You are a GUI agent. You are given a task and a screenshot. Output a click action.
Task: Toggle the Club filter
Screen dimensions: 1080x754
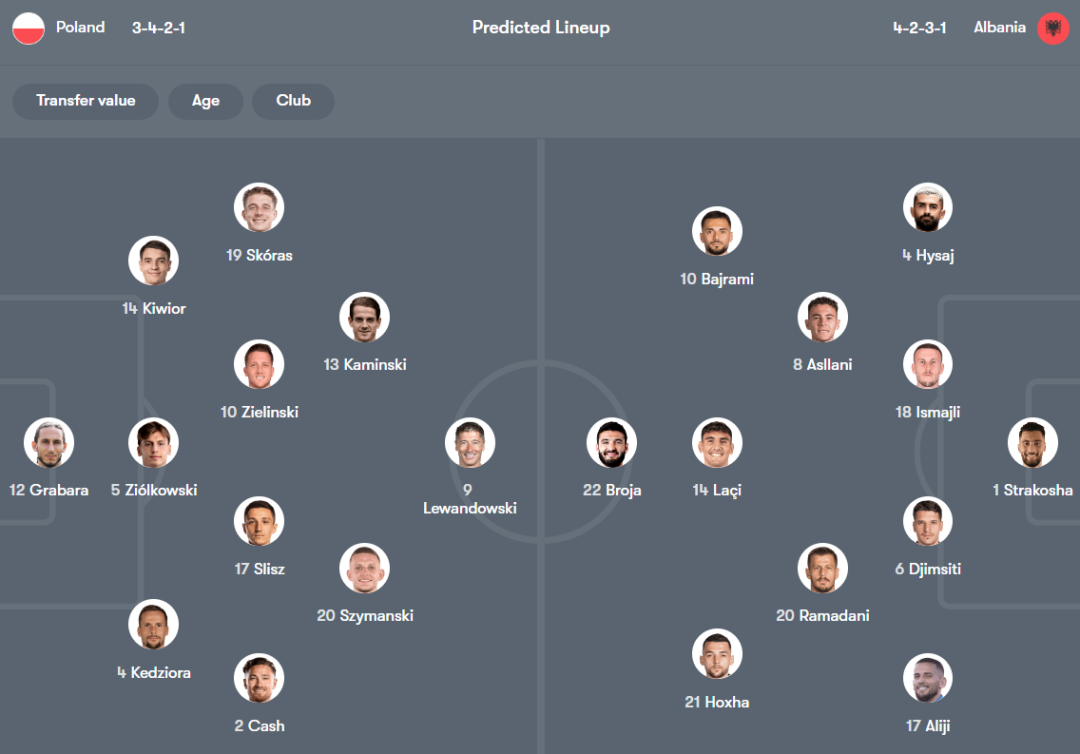pyautogui.click(x=293, y=101)
